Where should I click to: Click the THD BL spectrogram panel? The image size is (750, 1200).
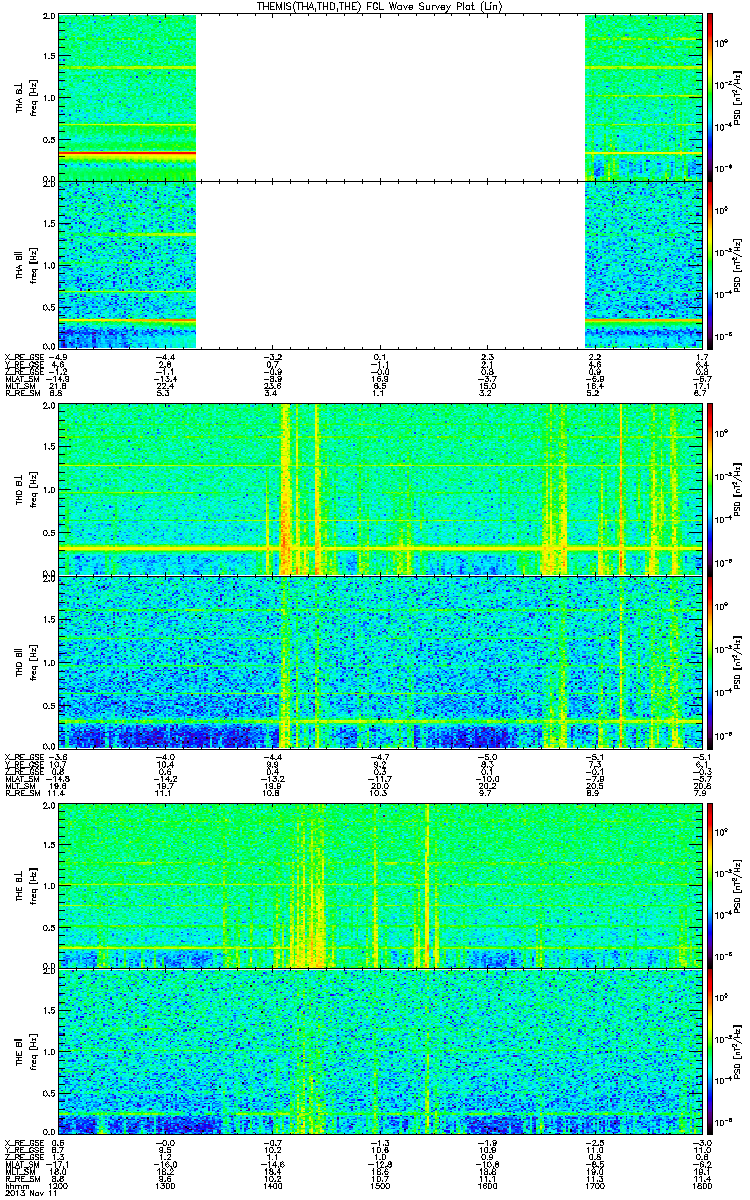[381, 490]
